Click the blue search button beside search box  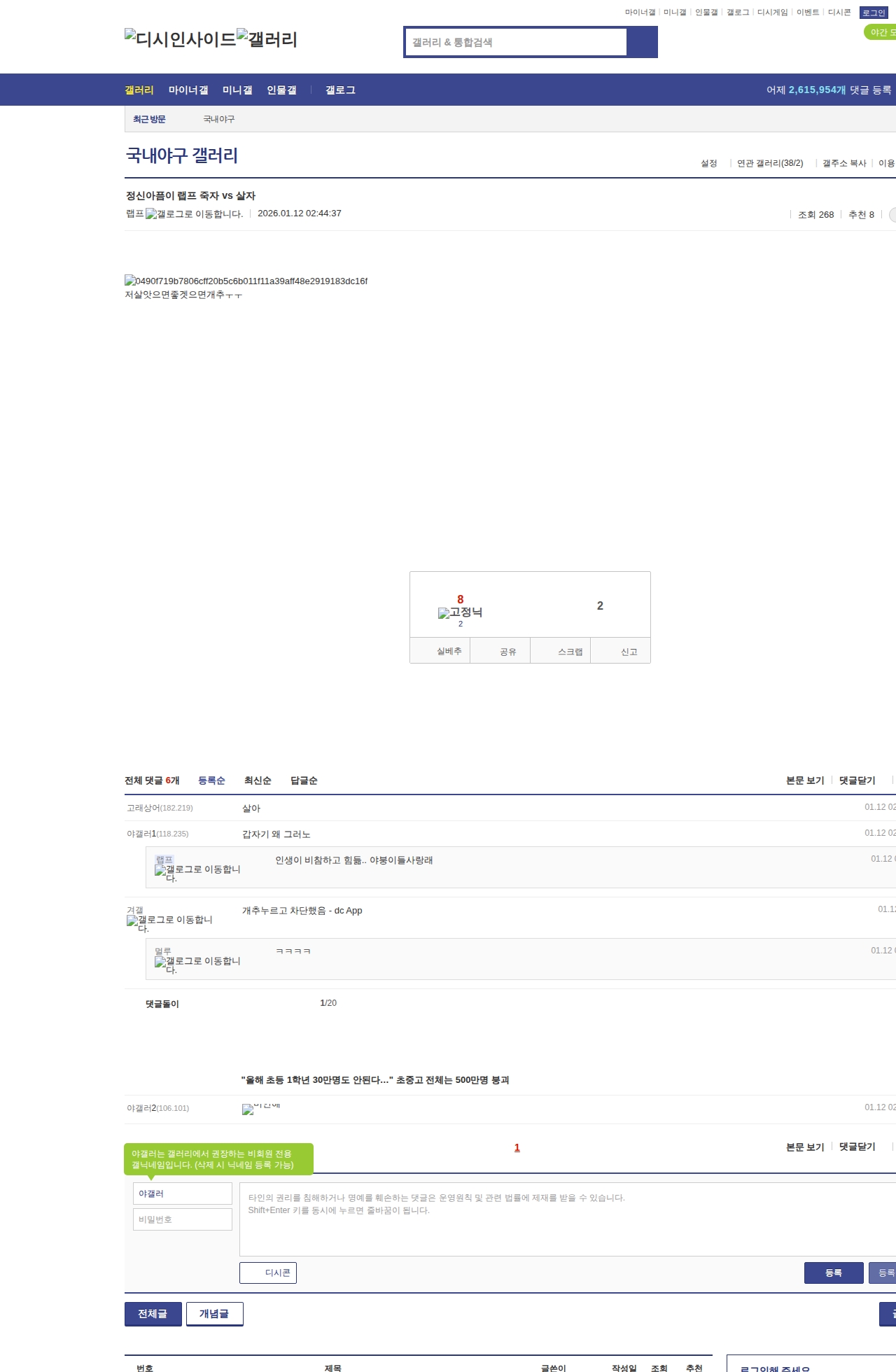tap(642, 42)
